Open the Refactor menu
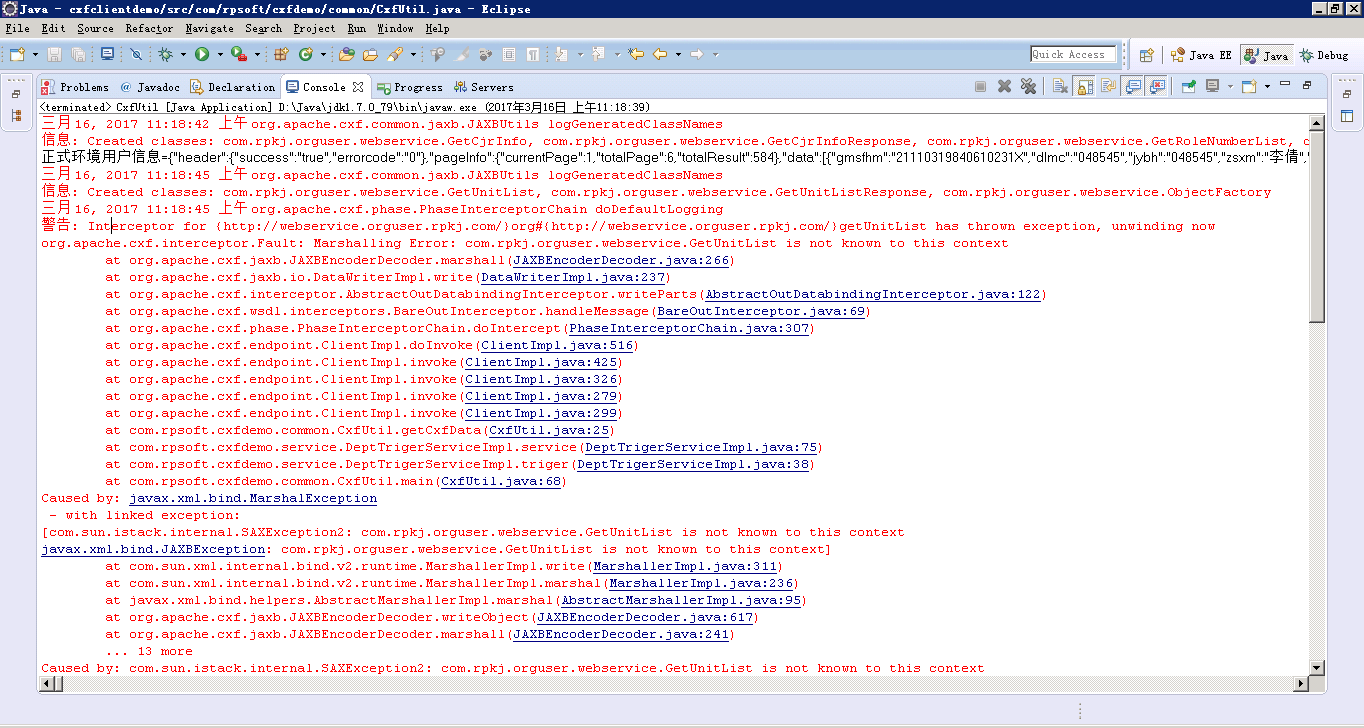Screen dimensions: 1364x728 coord(149,29)
